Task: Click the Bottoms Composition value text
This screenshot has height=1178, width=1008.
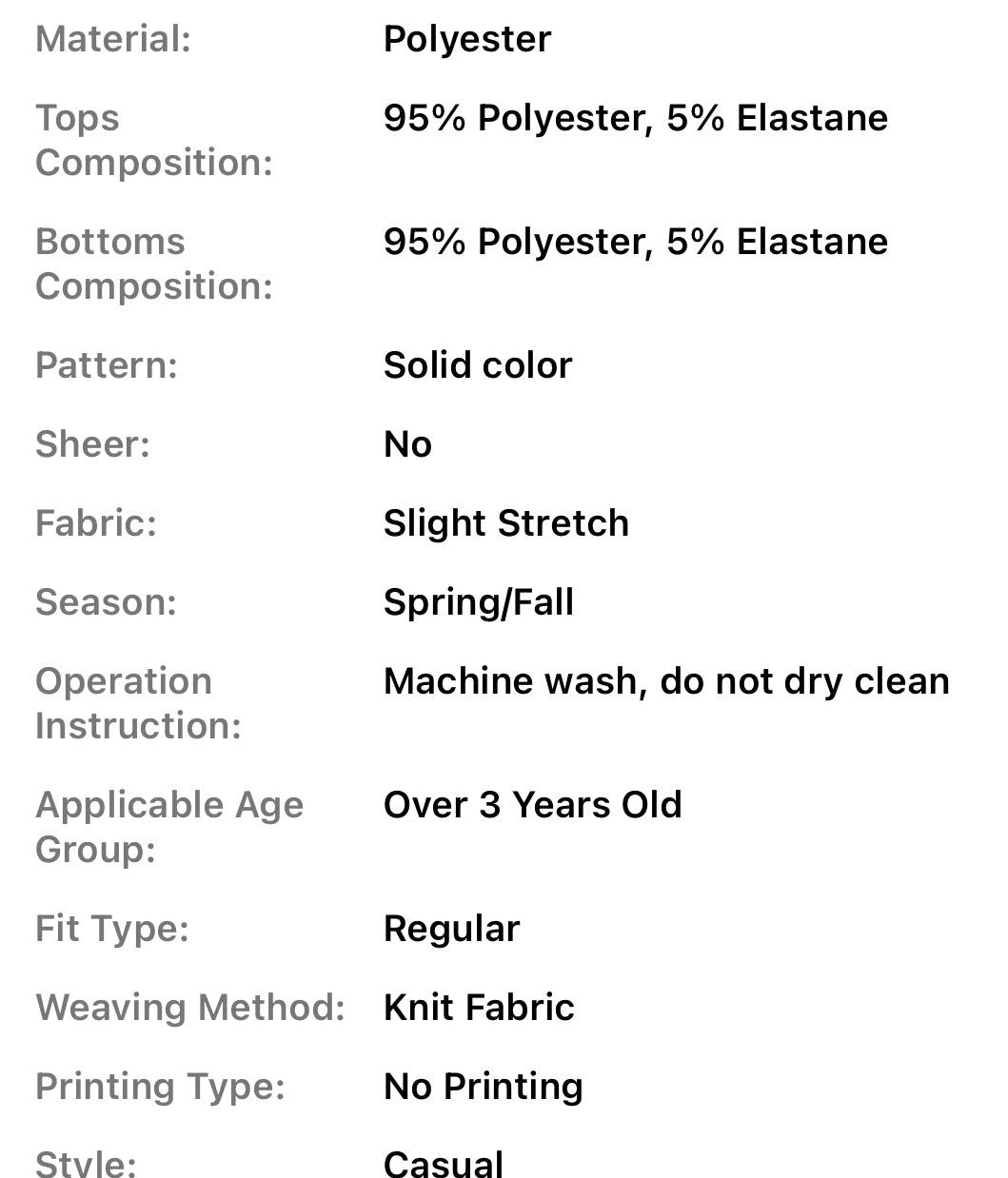Action: click(635, 242)
